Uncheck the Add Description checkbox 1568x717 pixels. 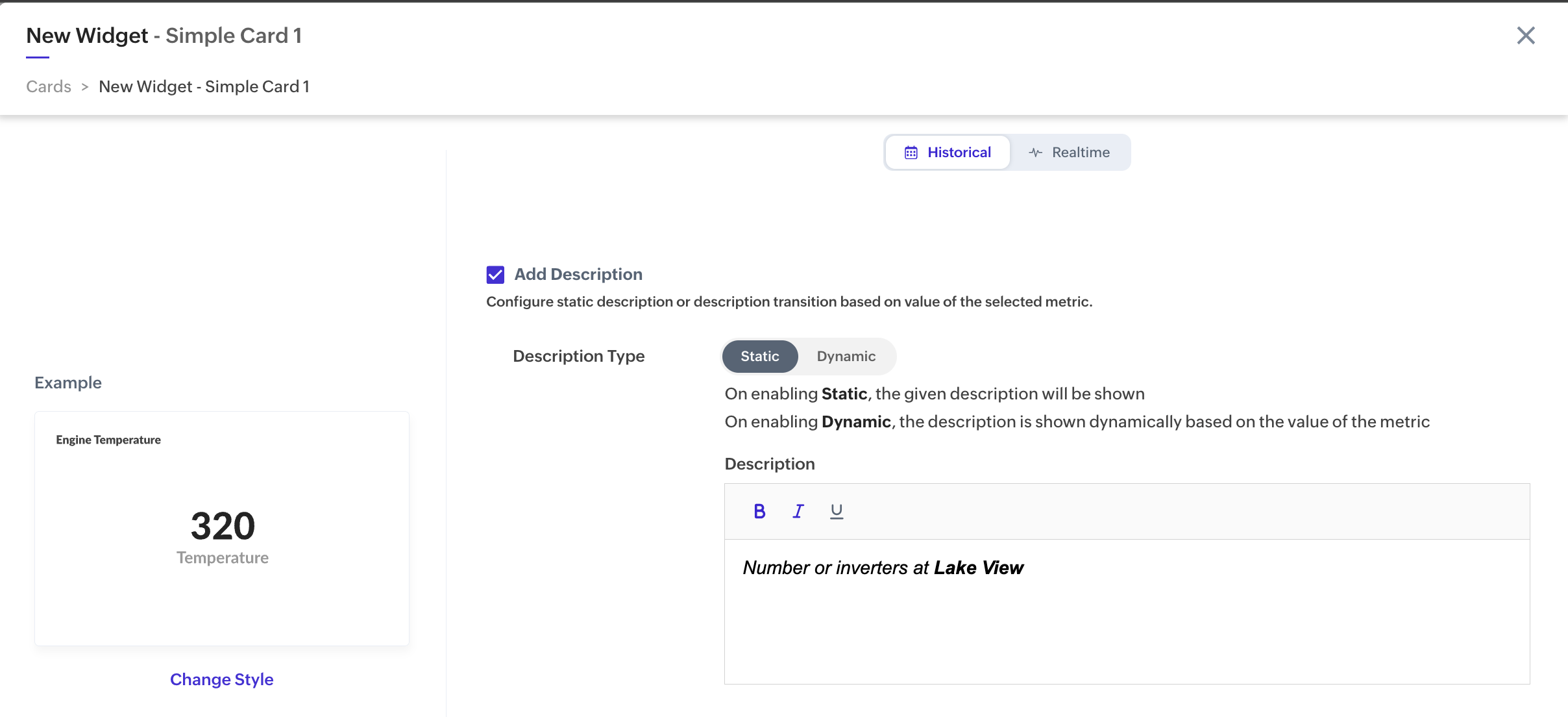pos(495,275)
